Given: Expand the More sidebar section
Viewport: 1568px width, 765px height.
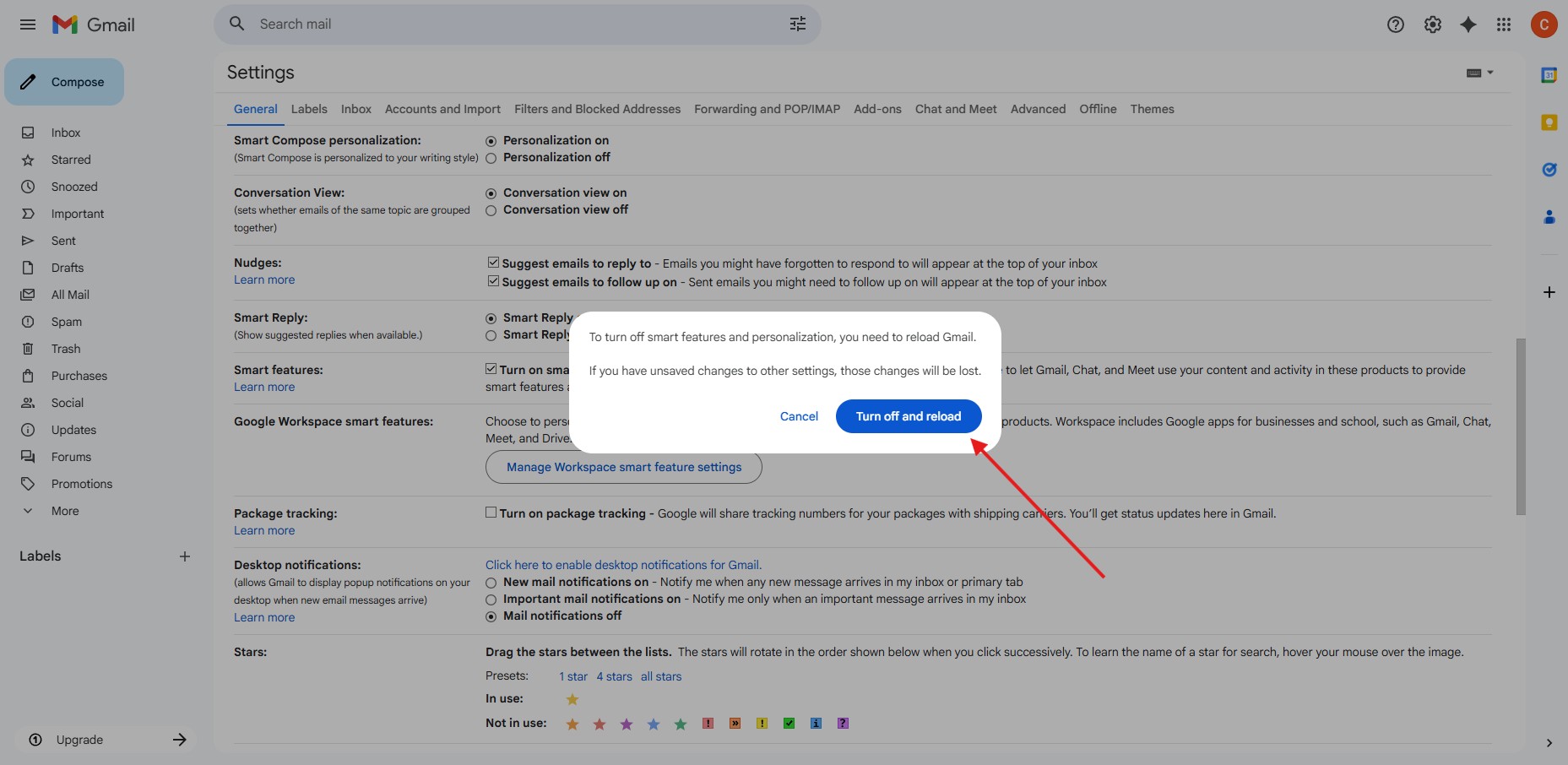Looking at the screenshot, I should pos(65,511).
